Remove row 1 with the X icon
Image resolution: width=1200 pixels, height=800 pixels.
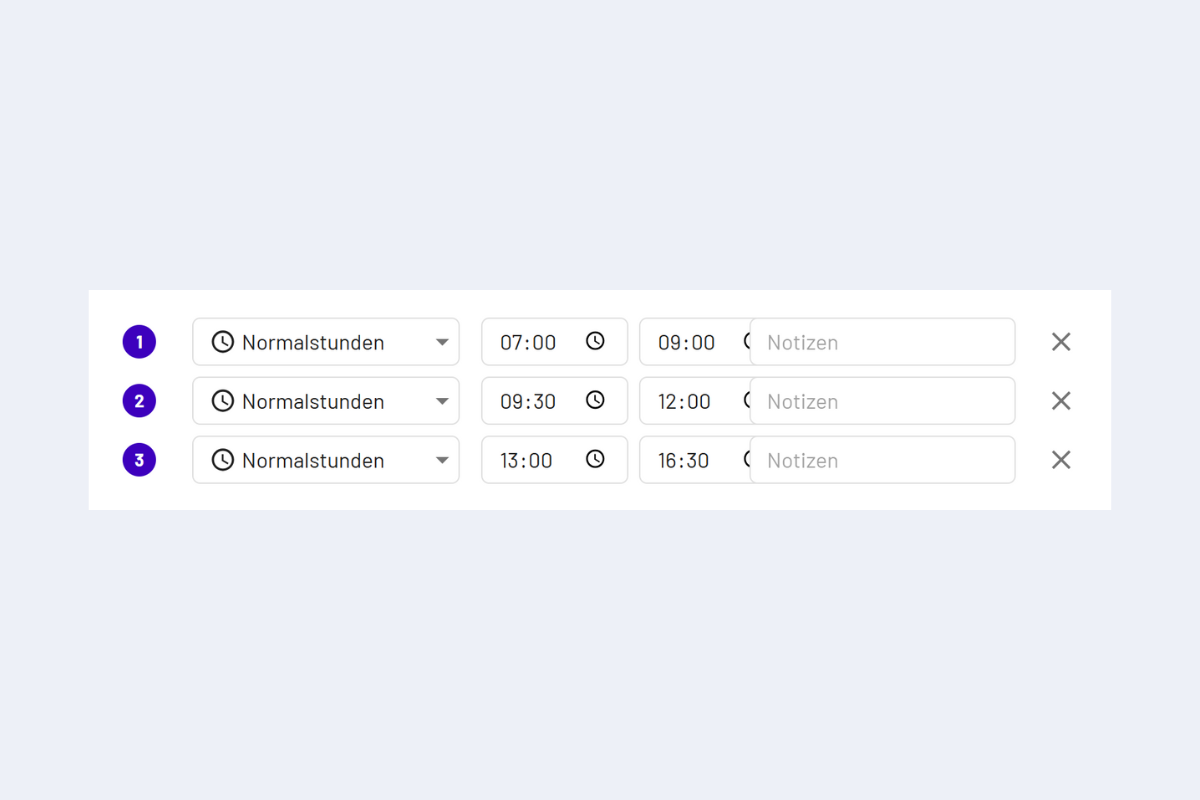tap(1061, 342)
